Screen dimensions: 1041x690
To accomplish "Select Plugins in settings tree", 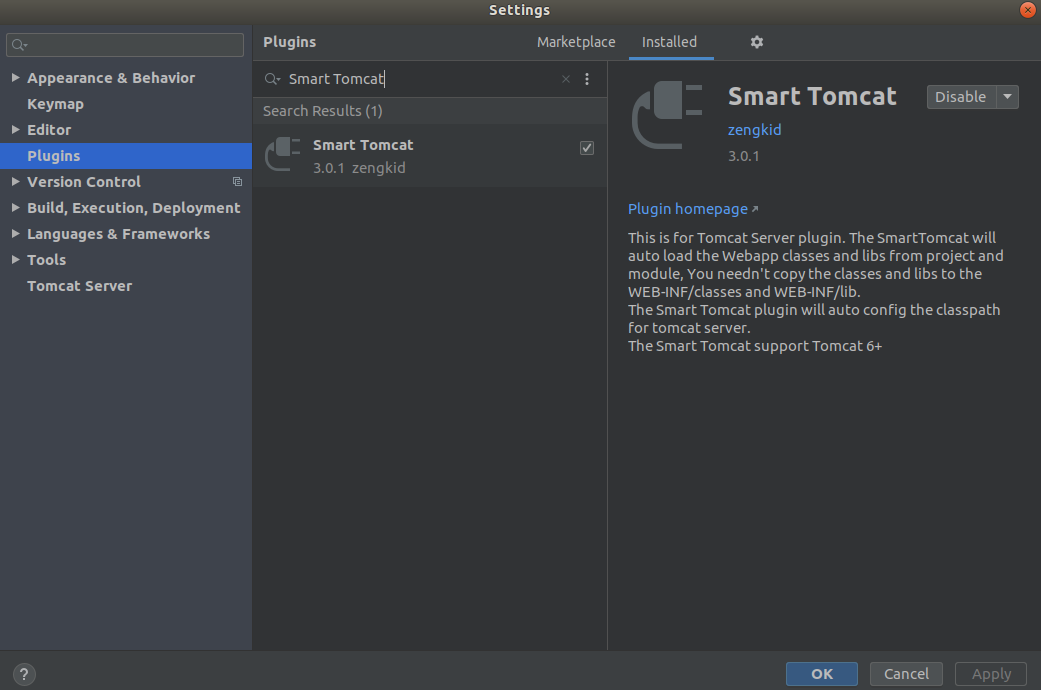I will [x=125, y=155].
